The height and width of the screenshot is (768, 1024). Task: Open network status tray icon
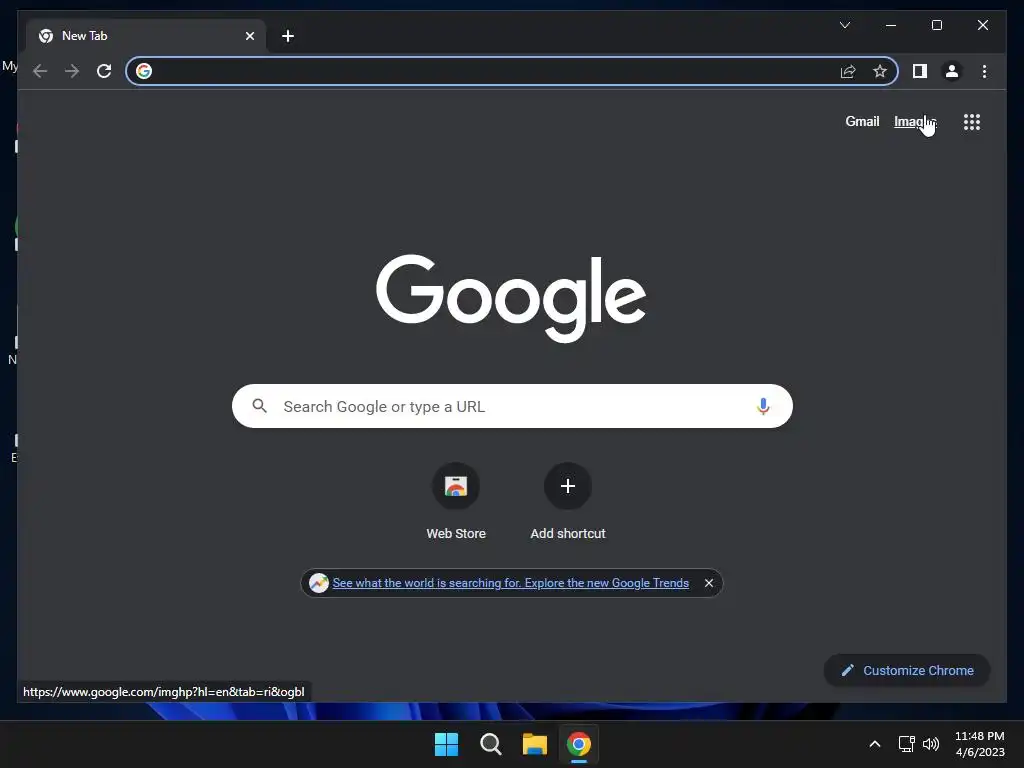coord(906,744)
